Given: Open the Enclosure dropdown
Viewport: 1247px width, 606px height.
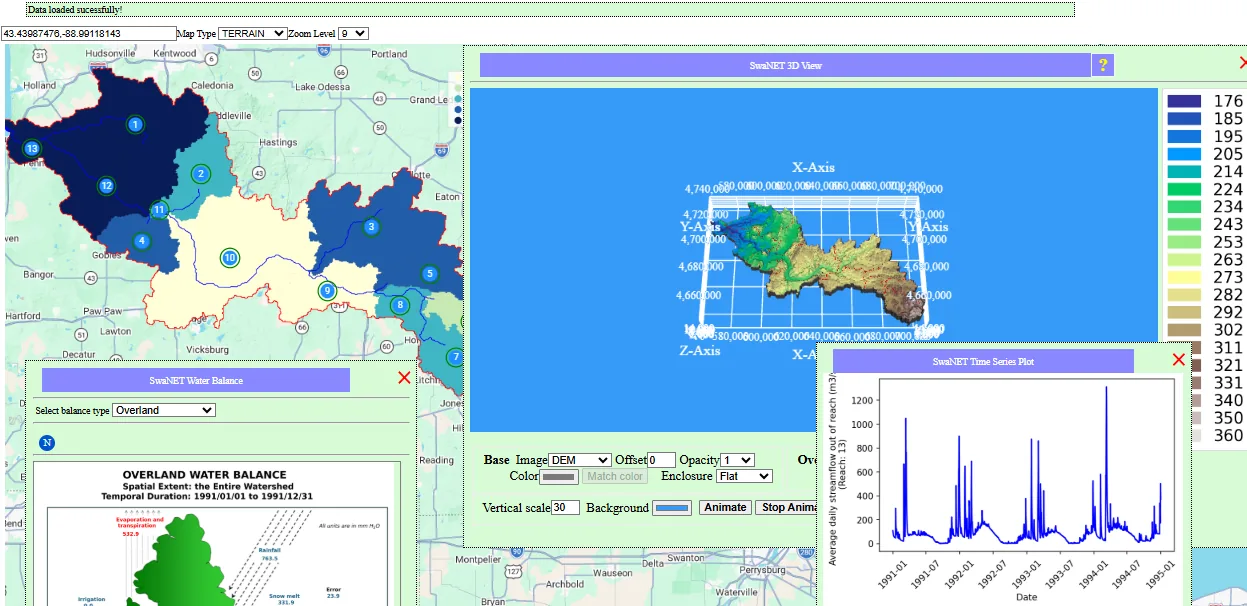Looking at the screenshot, I should [745, 476].
